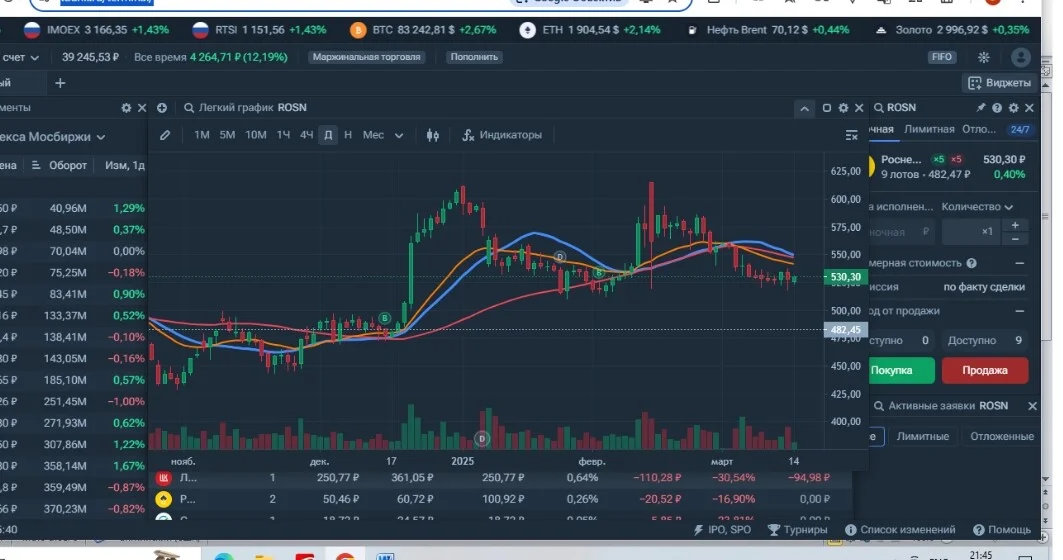The height and width of the screenshot is (560, 1063).
Task: Click the ×1 quantity input field
Action: point(971,232)
